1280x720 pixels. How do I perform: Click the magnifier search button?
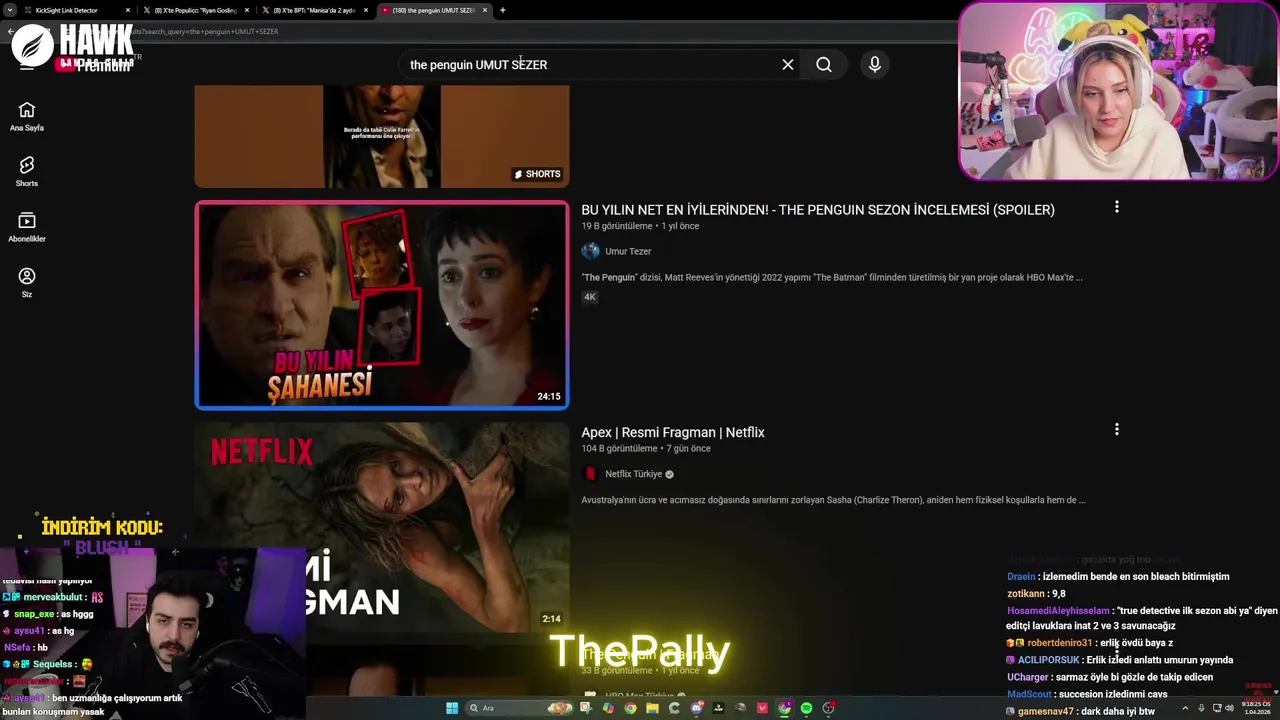pos(824,64)
